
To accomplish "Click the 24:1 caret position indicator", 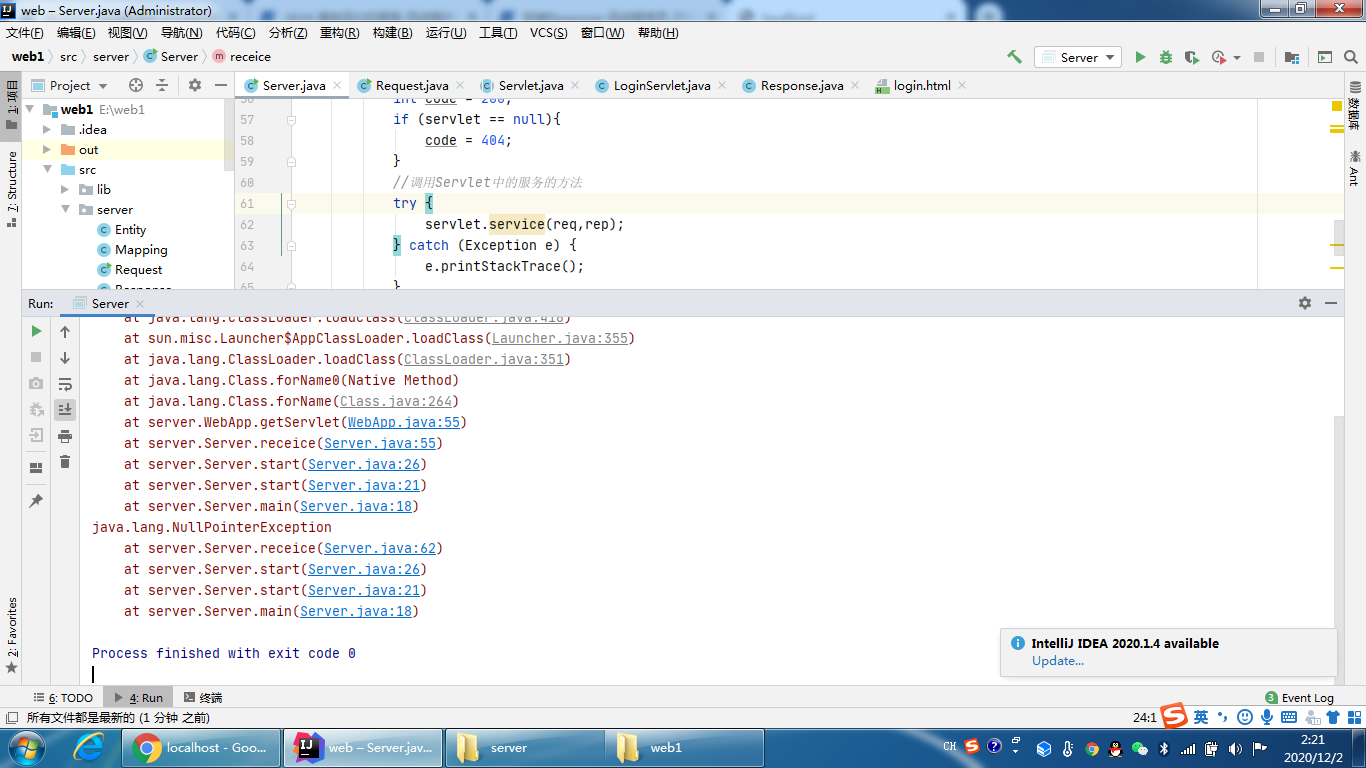I will tap(1145, 717).
